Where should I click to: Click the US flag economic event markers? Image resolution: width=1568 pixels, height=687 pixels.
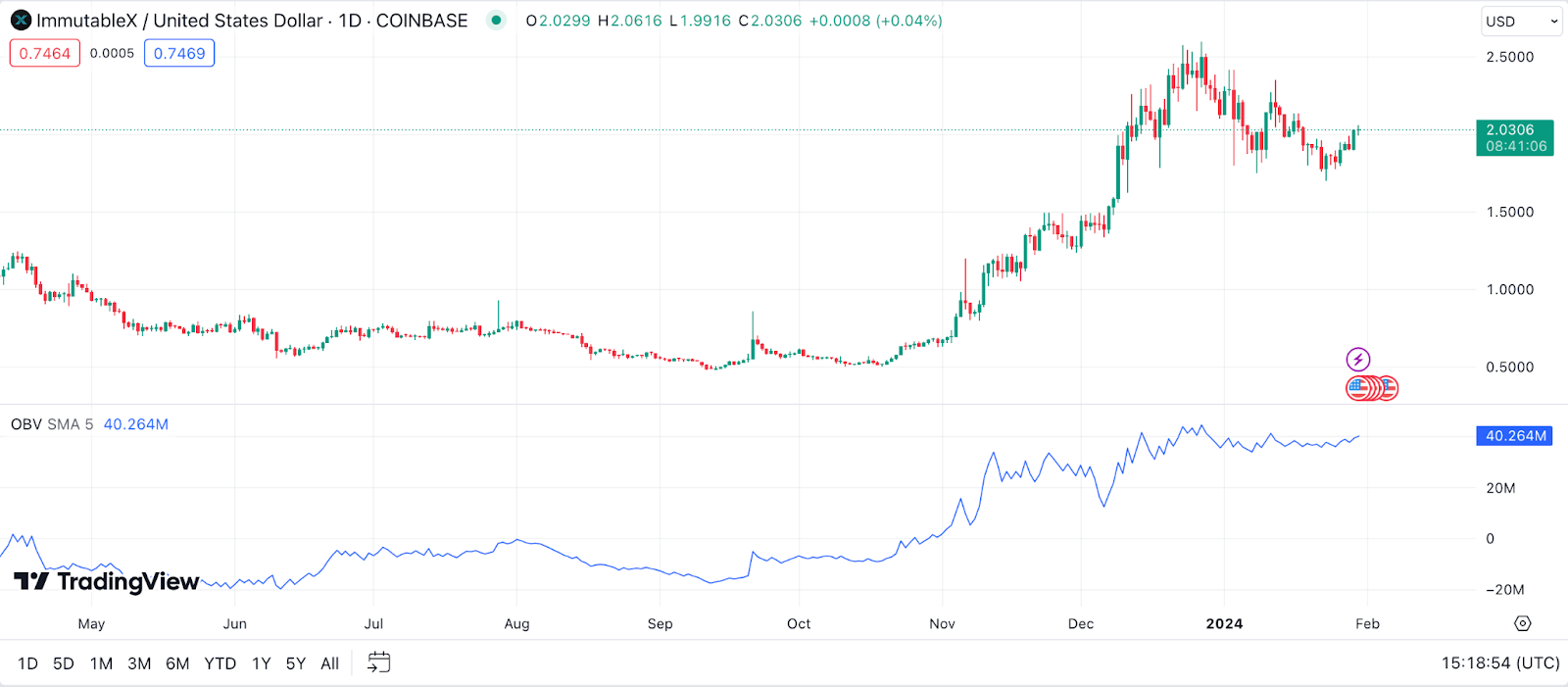click(1372, 388)
